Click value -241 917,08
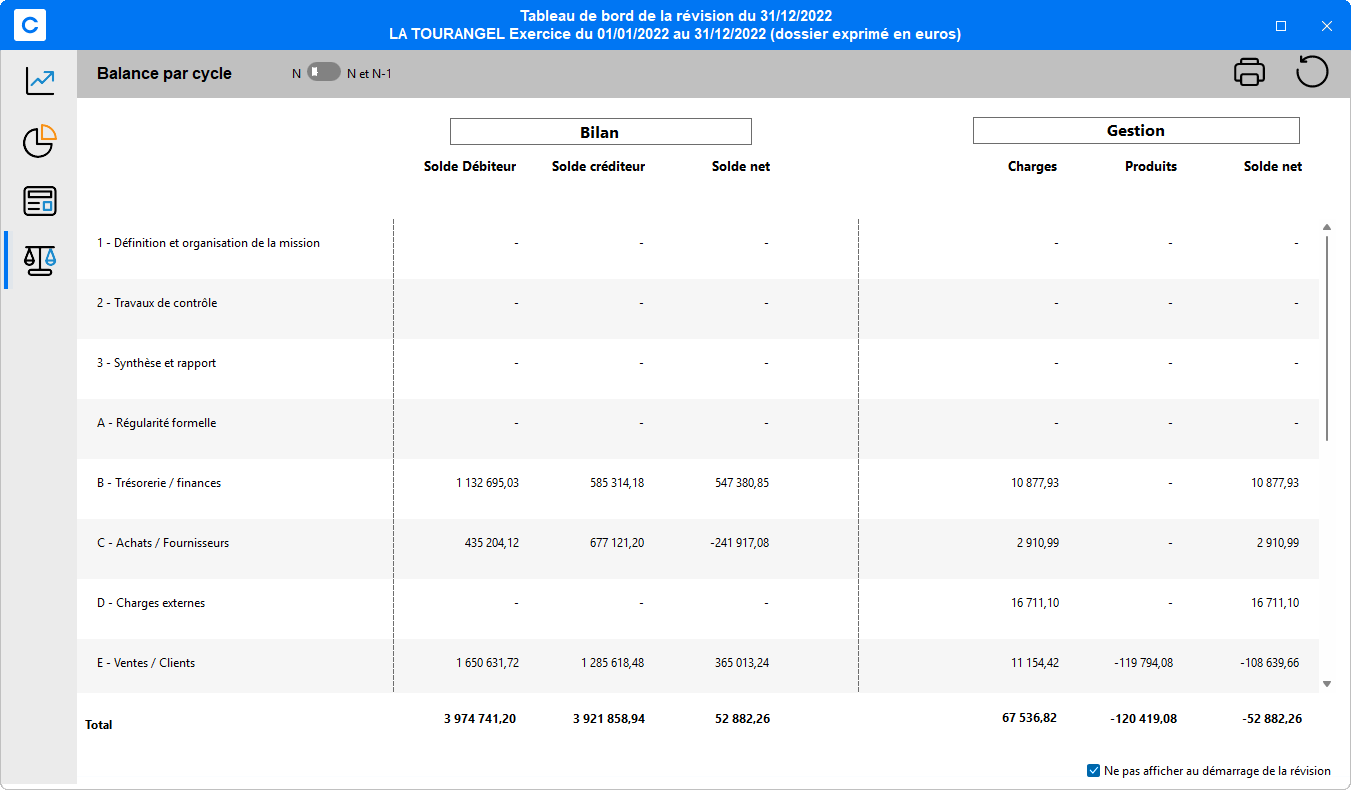Screen dimensions: 1351x790 (740, 543)
